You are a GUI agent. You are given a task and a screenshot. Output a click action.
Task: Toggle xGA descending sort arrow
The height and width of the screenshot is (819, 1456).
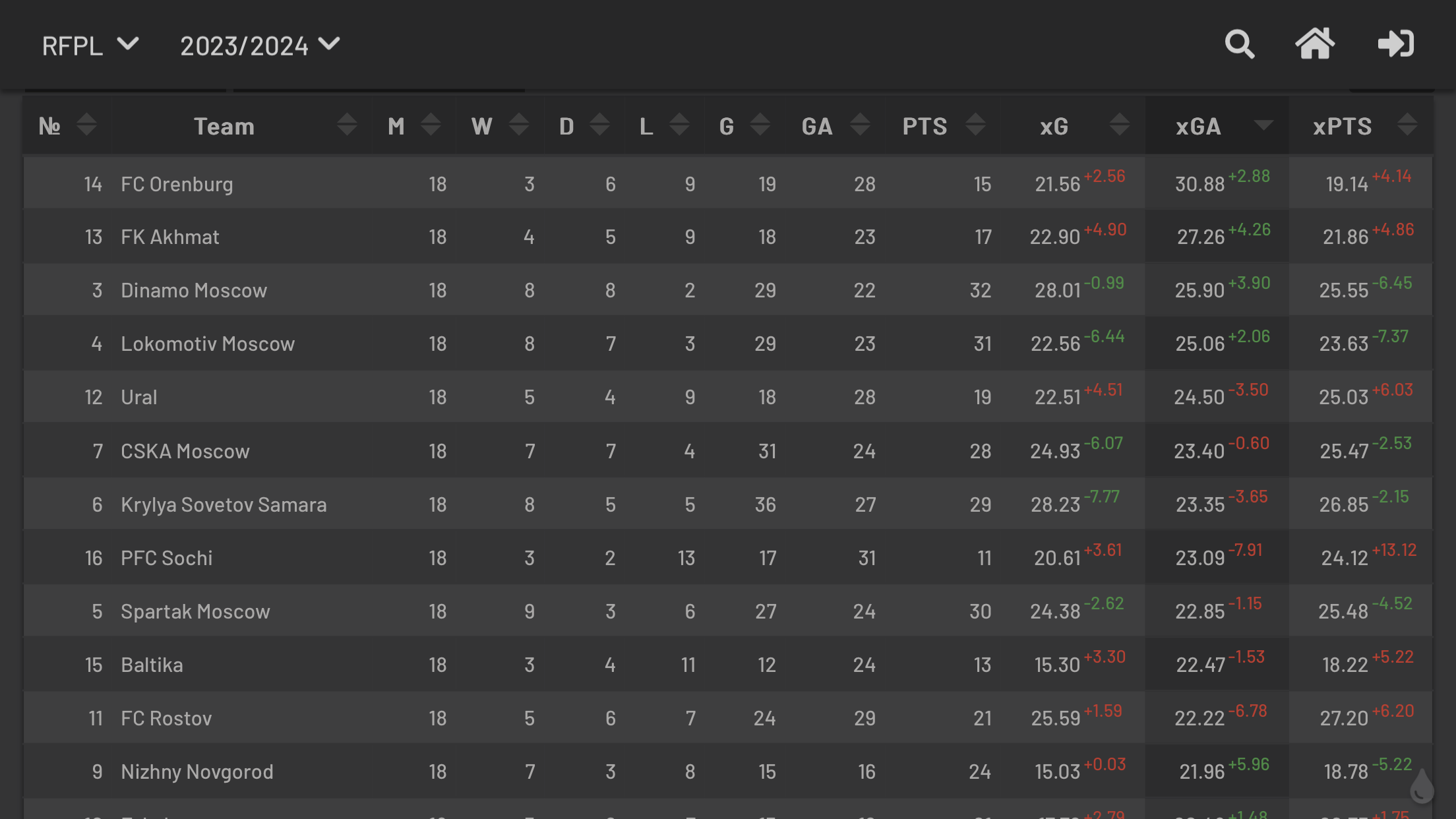pos(1263,125)
